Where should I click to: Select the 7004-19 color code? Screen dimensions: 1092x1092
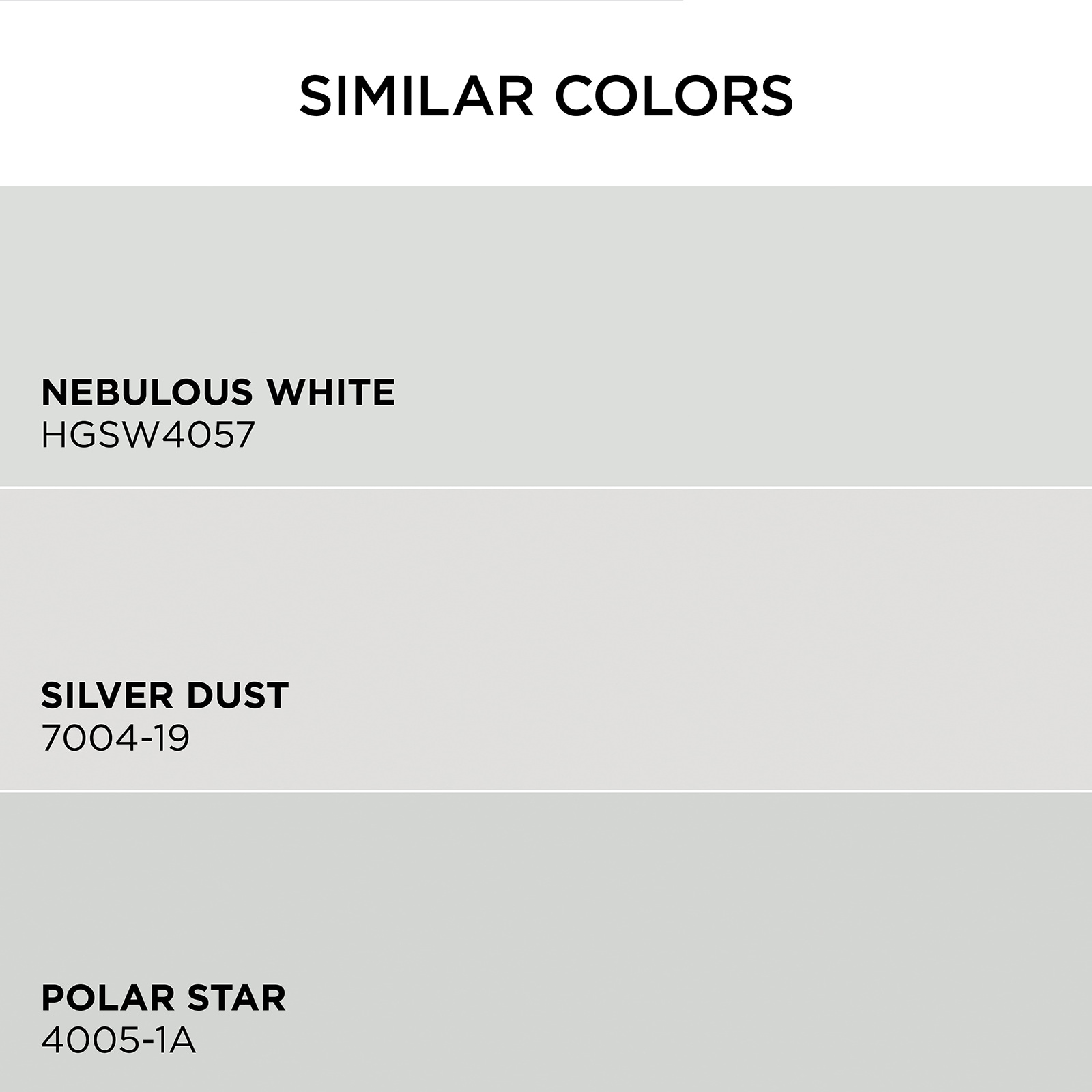point(115,738)
